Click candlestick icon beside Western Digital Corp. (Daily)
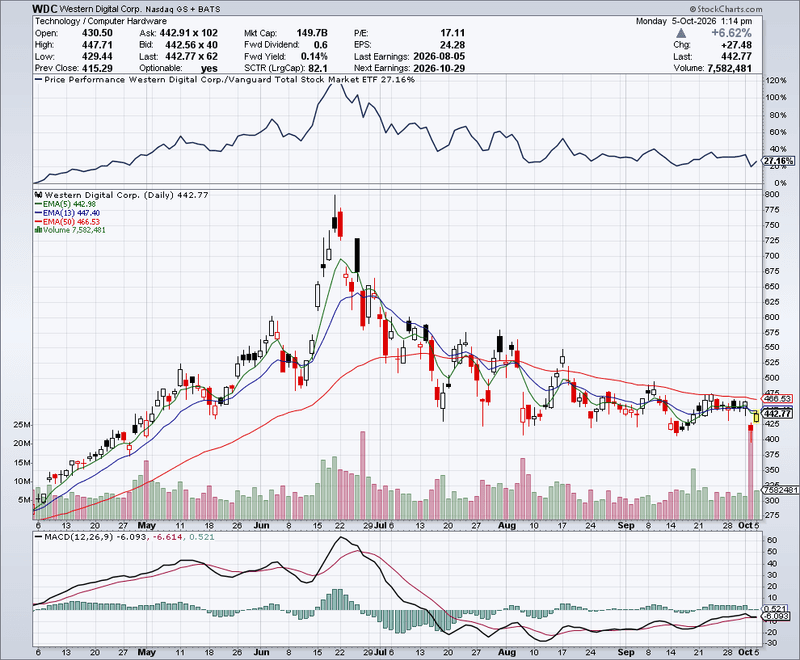Viewport: 800px width, 660px height. point(38,195)
